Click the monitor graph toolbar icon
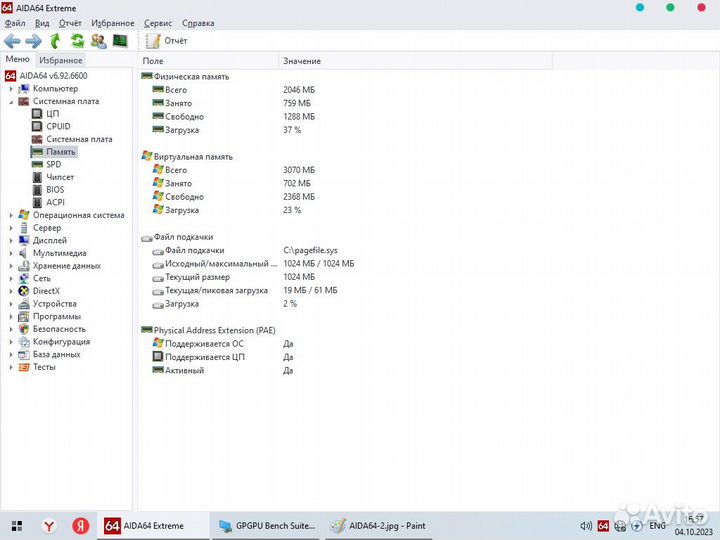720x540 pixels. pyautogui.click(x=120, y=41)
